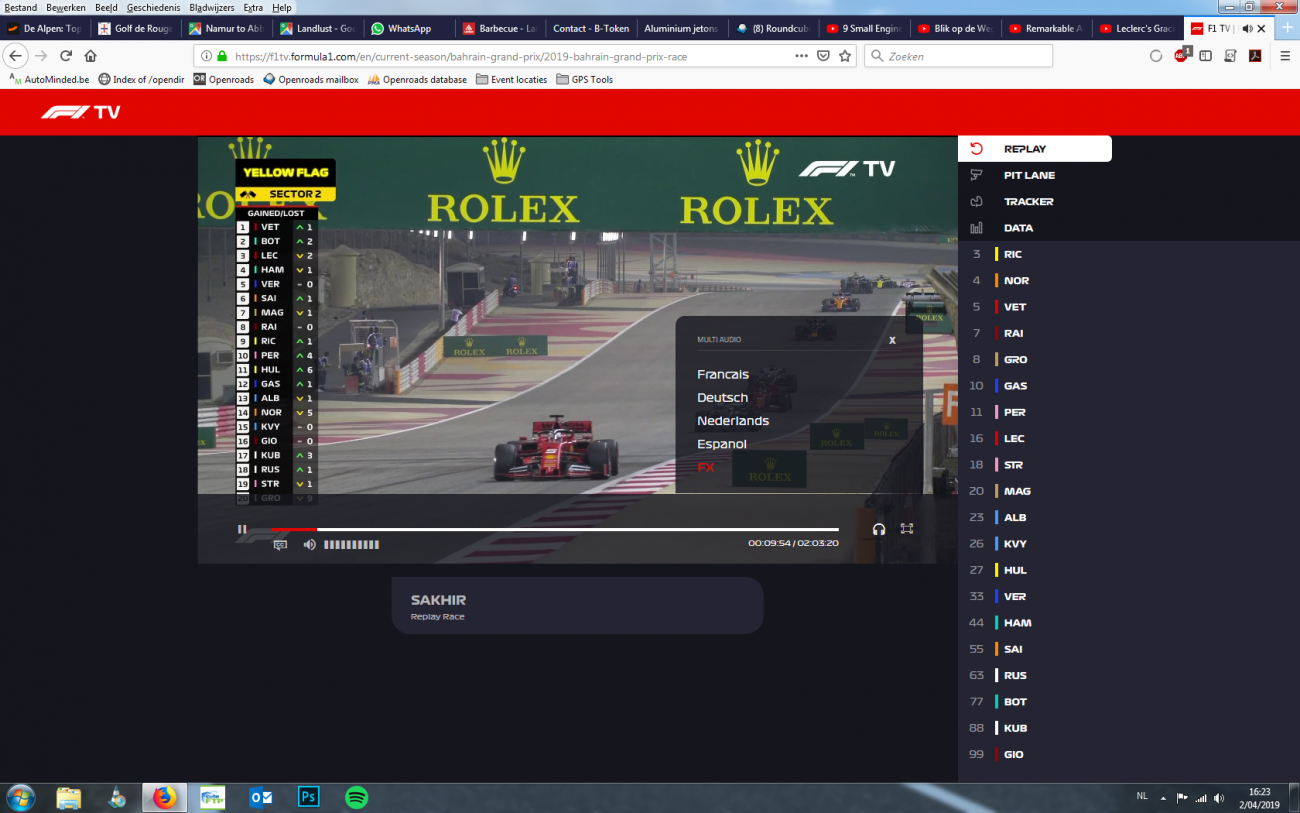The height and width of the screenshot is (813, 1300).
Task: Open the multi audio headphones menu
Action: pos(879,529)
